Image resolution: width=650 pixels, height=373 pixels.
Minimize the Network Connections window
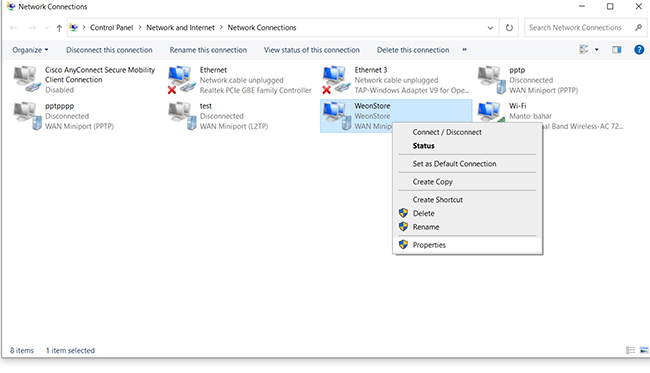pyautogui.click(x=582, y=6)
